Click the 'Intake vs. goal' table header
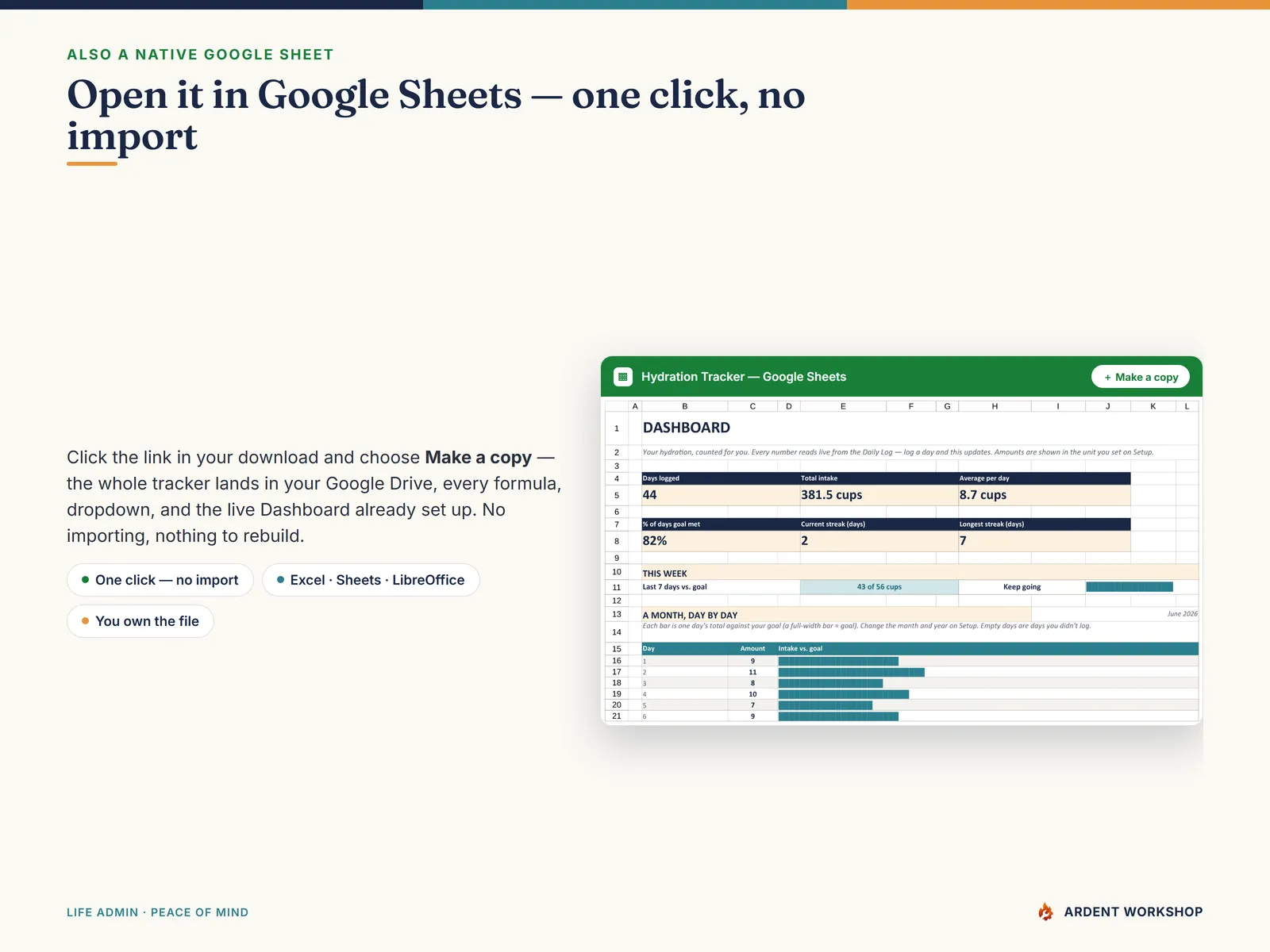This screenshot has width=1270, height=952. [x=987, y=649]
